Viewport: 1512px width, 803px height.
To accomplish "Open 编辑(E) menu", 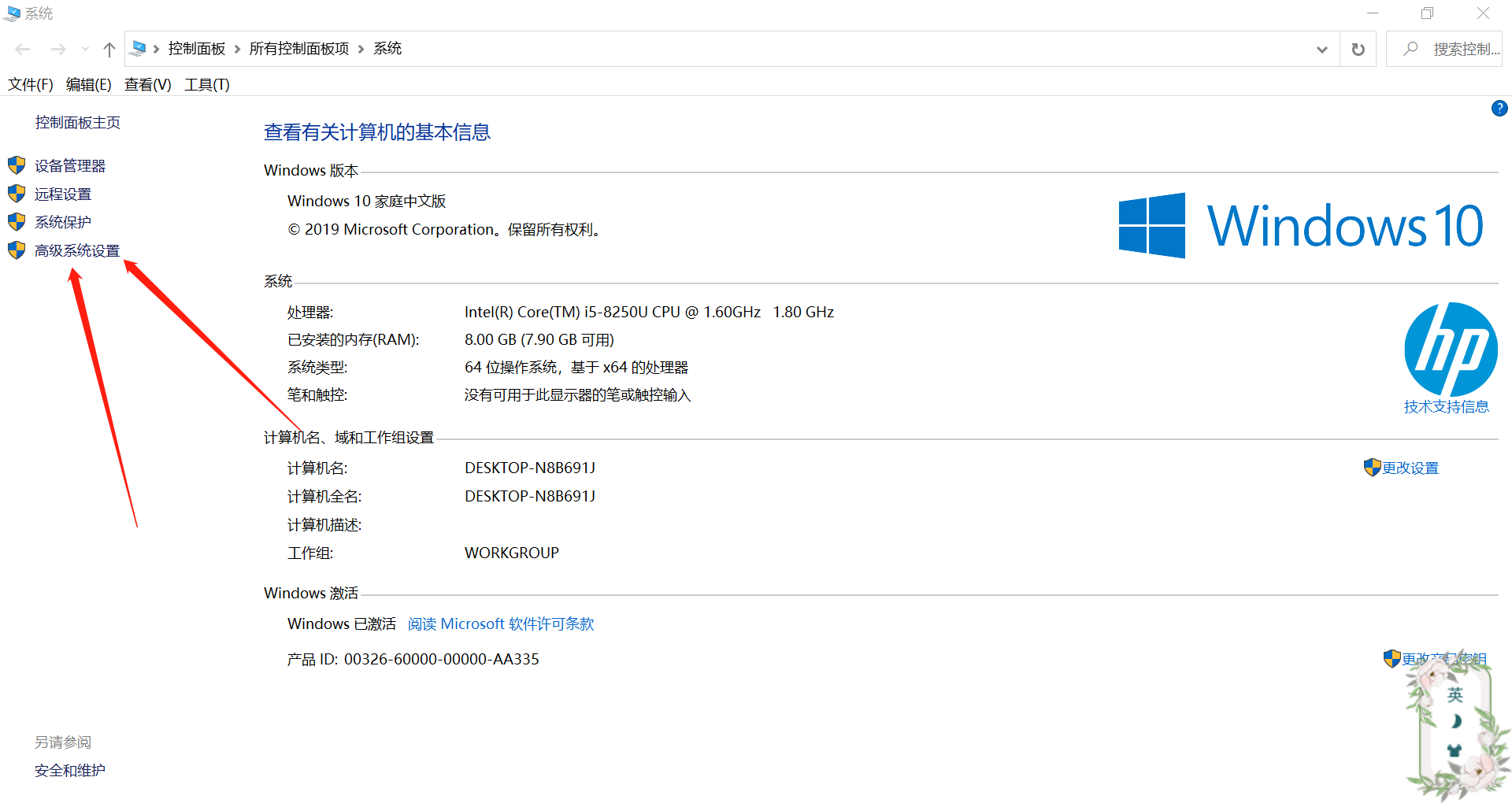I will (89, 84).
